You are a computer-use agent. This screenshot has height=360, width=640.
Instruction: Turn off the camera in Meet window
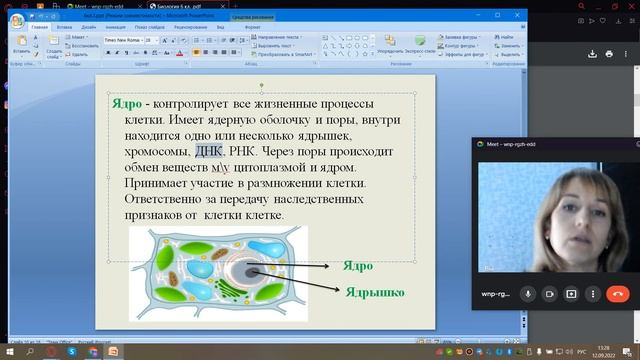(549, 294)
